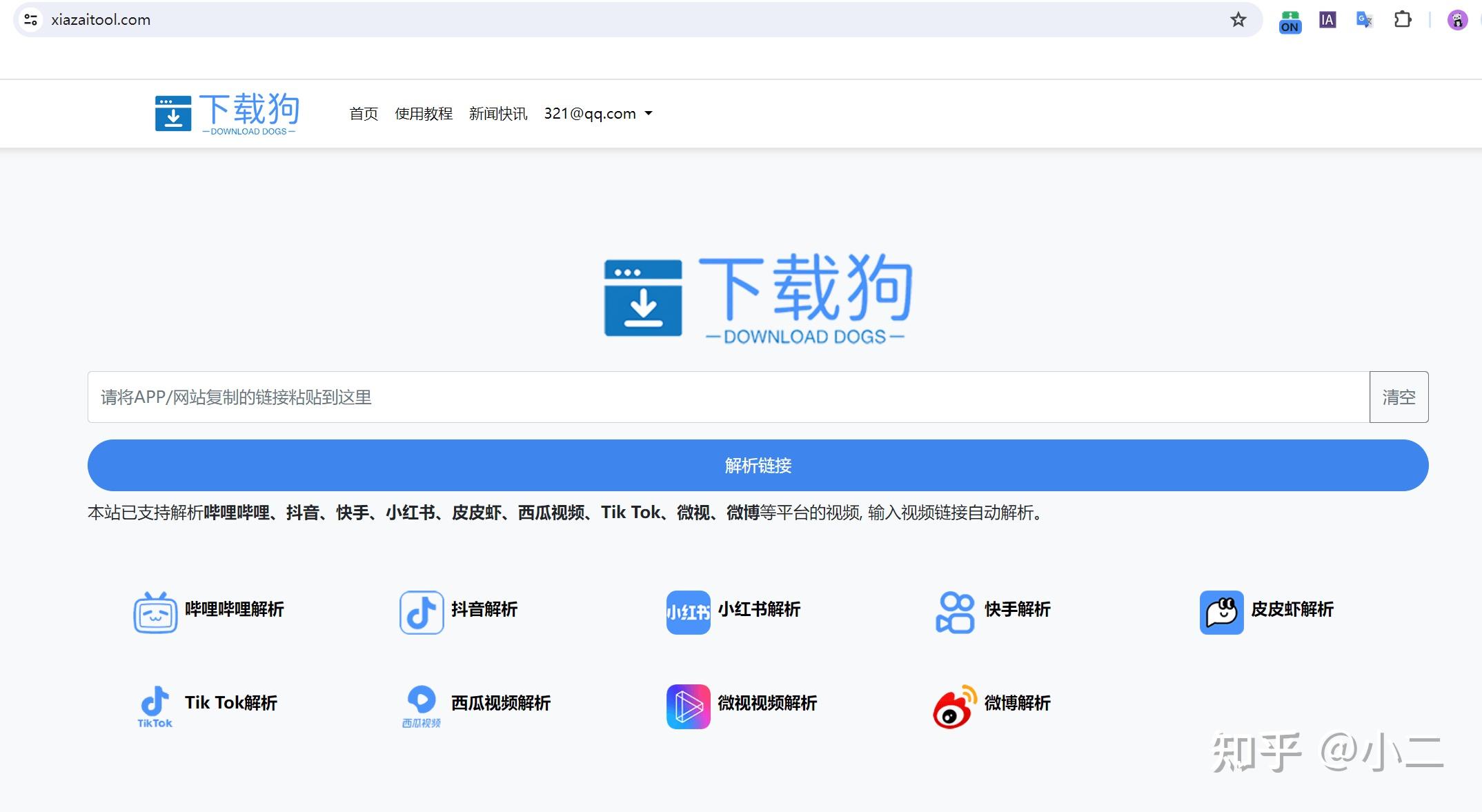Click the supported platforms description text
The width and height of the screenshot is (1482, 812).
(566, 513)
